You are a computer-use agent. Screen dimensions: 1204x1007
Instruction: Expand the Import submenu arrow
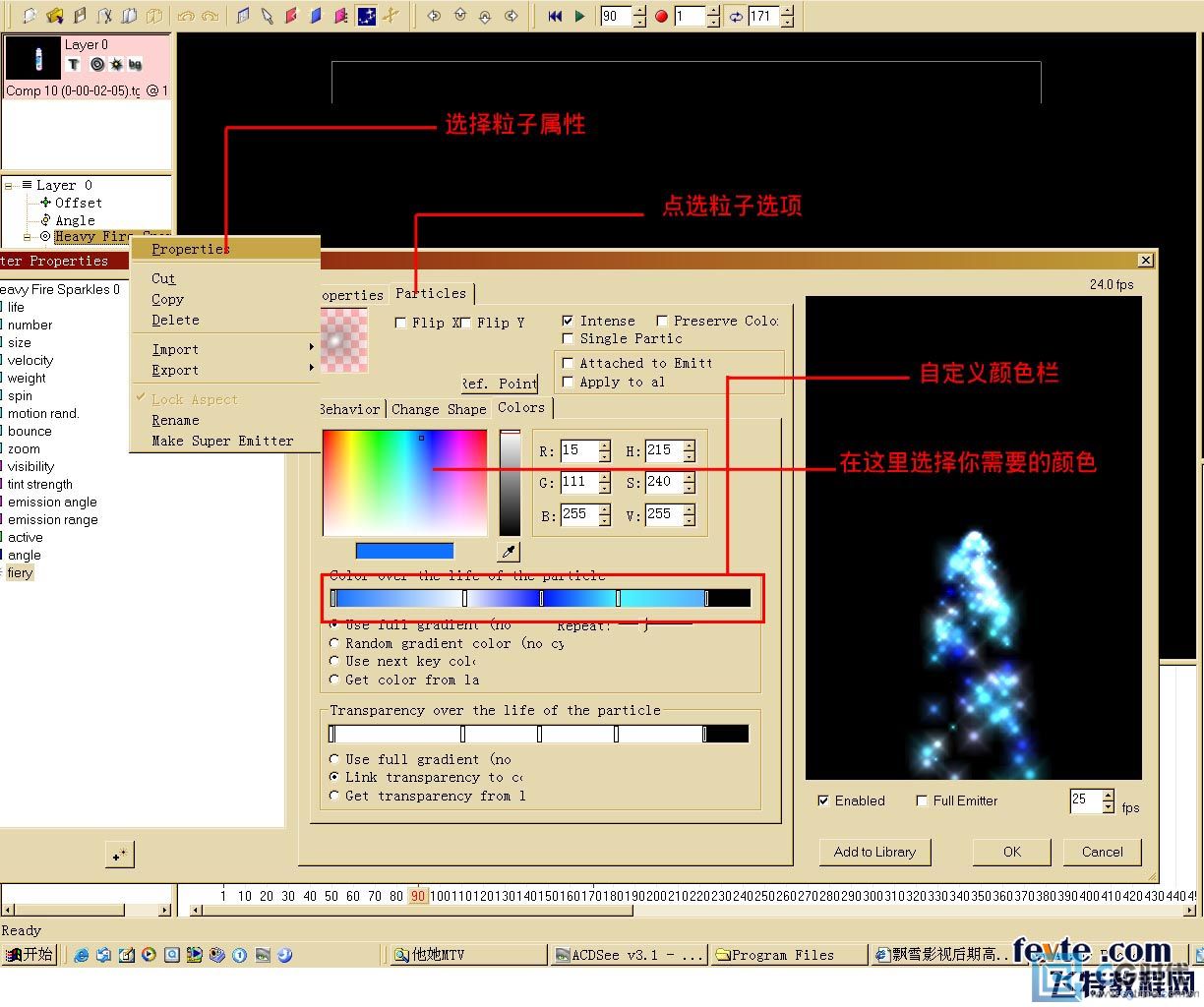(311, 347)
